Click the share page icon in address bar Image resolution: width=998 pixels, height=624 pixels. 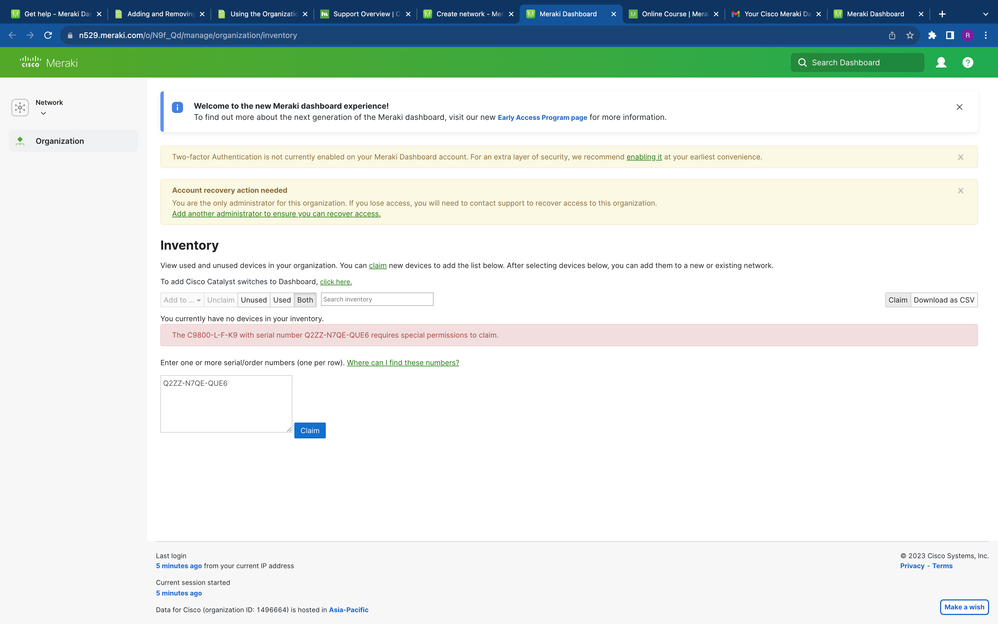[892, 36]
